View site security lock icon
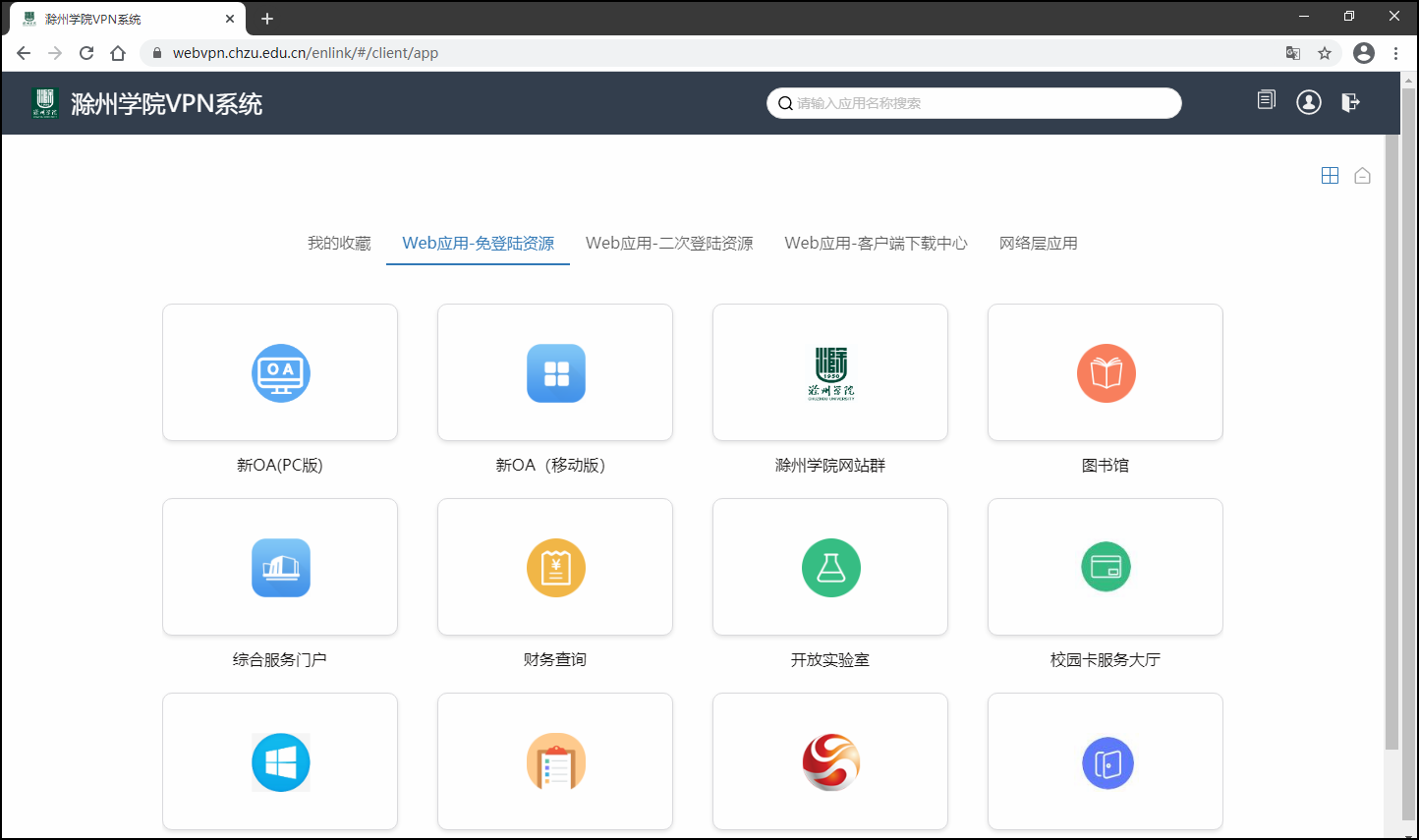The width and height of the screenshot is (1419, 840). click(x=156, y=53)
